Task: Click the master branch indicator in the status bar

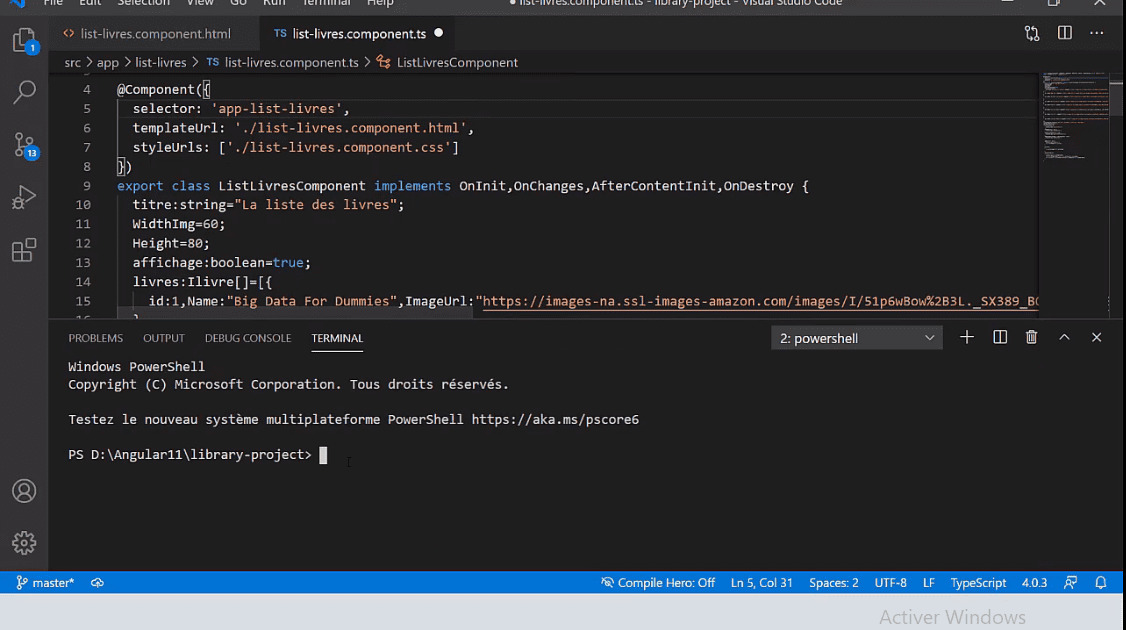Action: pyautogui.click(x=45, y=583)
